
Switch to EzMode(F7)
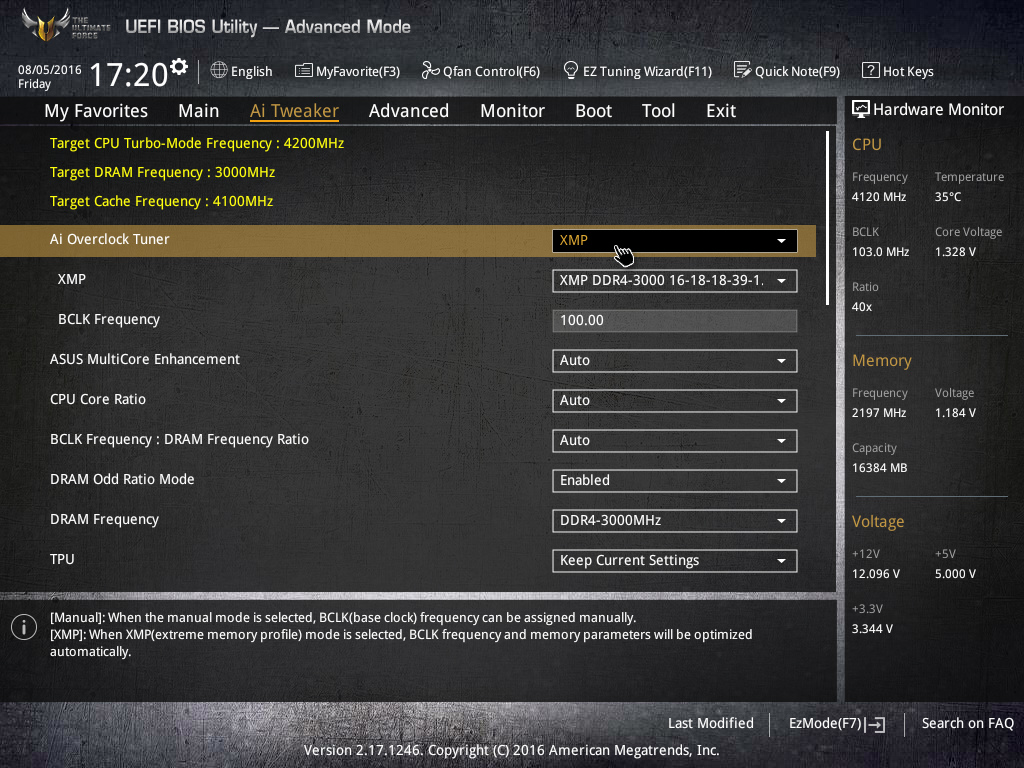837,724
